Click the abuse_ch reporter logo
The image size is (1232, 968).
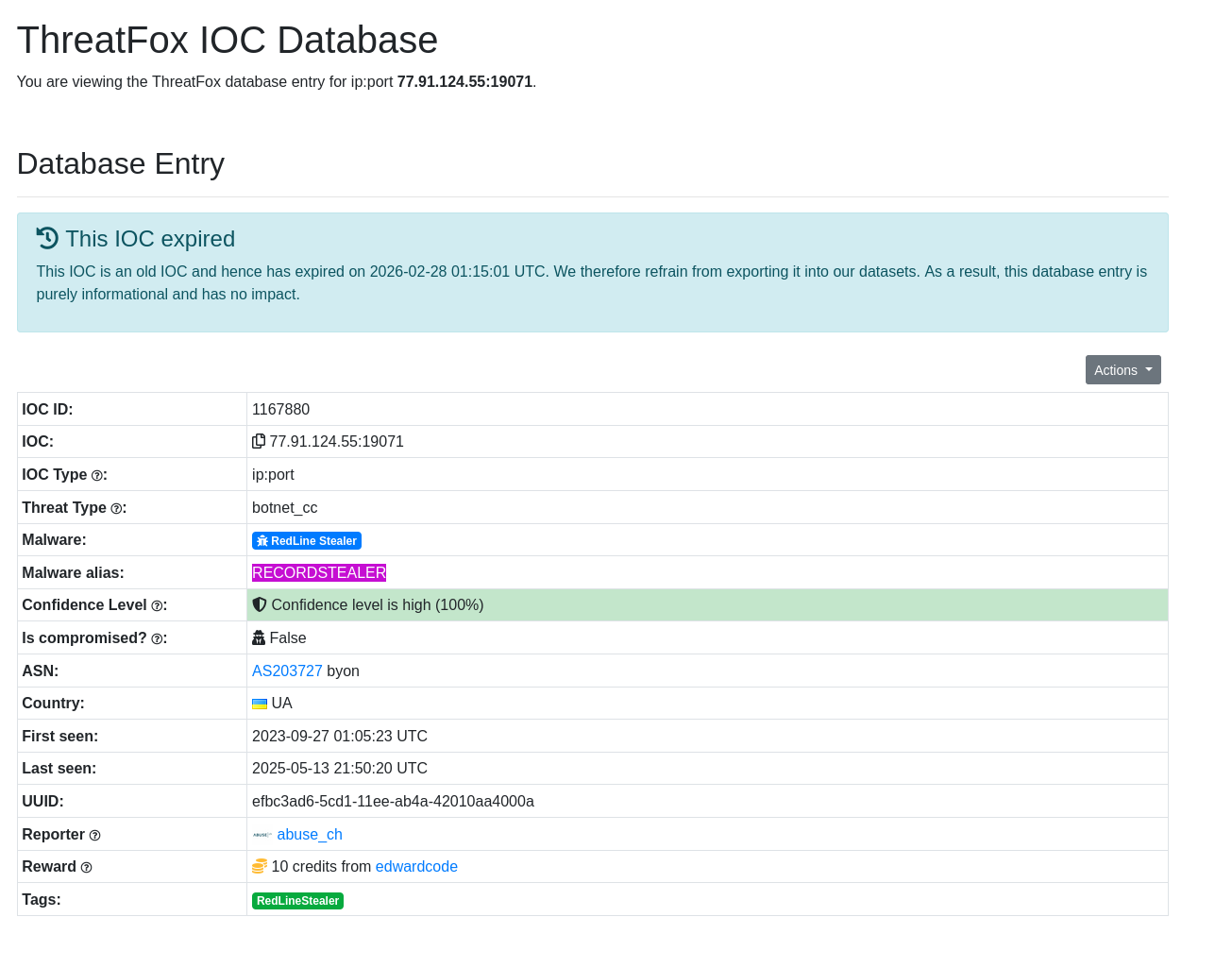pyautogui.click(x=262, y=835)
